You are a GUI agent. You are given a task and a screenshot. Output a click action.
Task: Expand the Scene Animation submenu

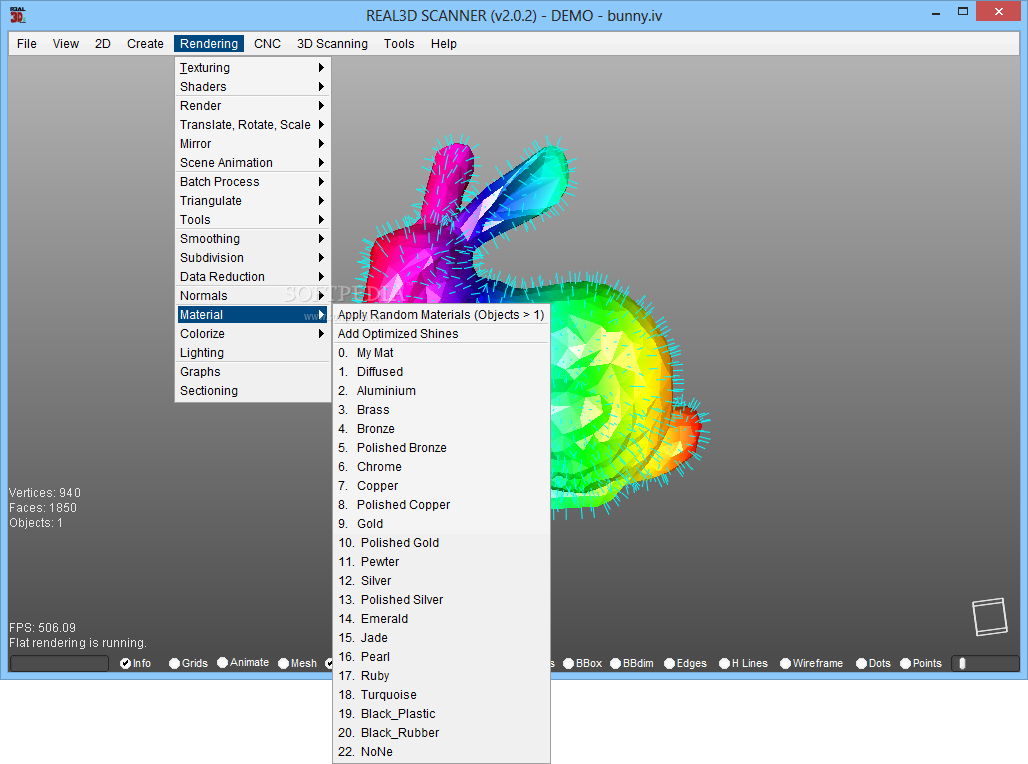[252, 163]
